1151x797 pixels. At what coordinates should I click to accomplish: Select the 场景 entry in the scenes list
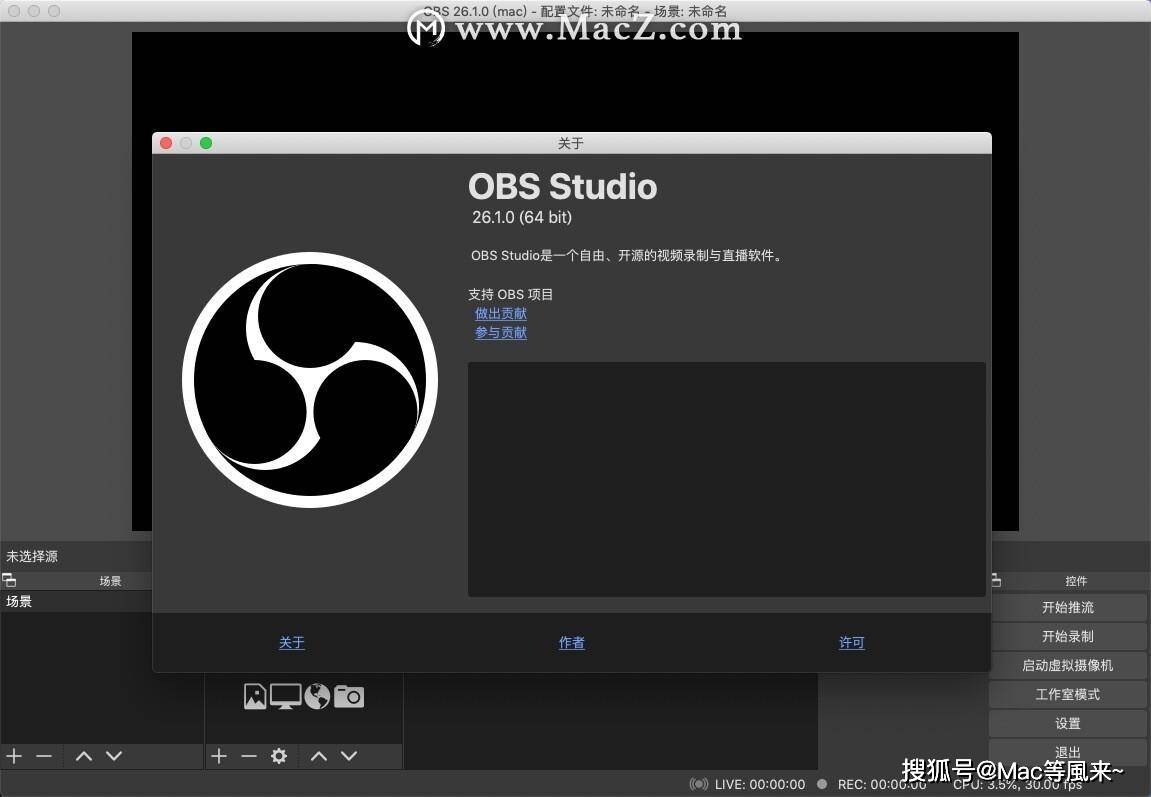click(x=76, y=602)
